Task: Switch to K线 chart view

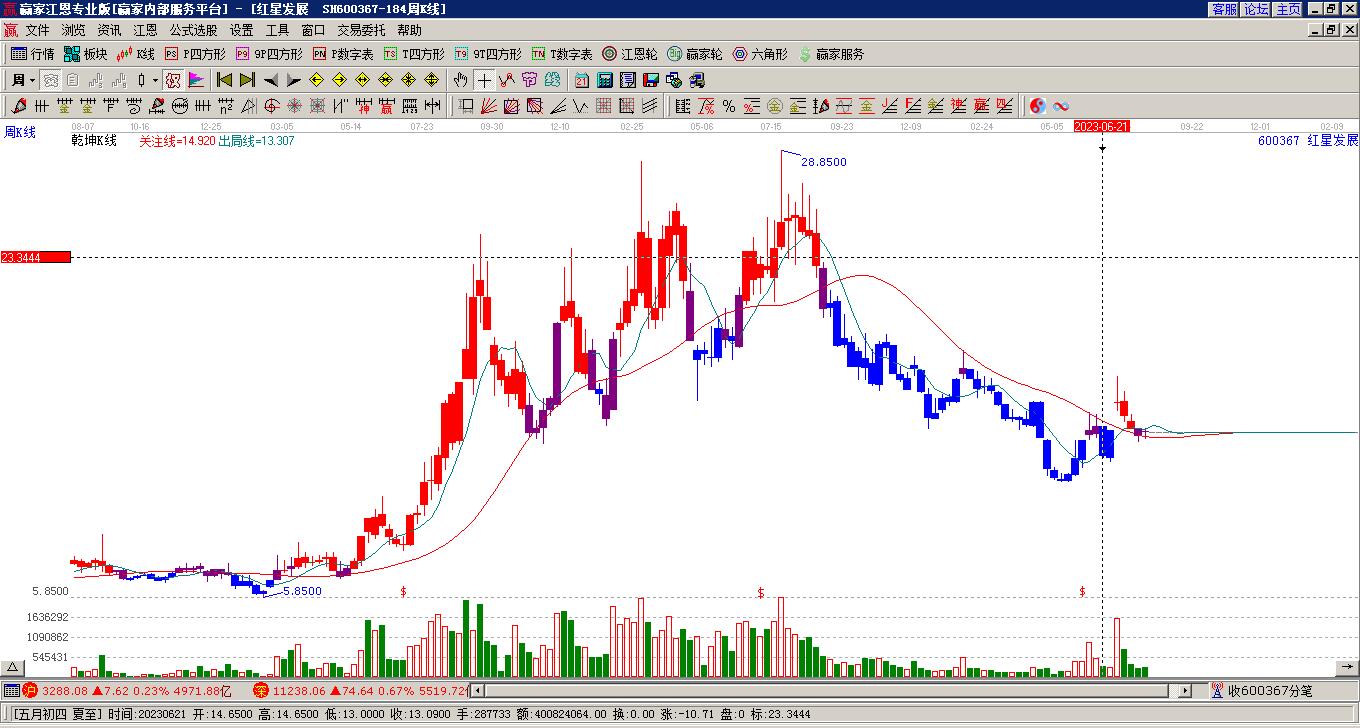Action: click(135, 54)
